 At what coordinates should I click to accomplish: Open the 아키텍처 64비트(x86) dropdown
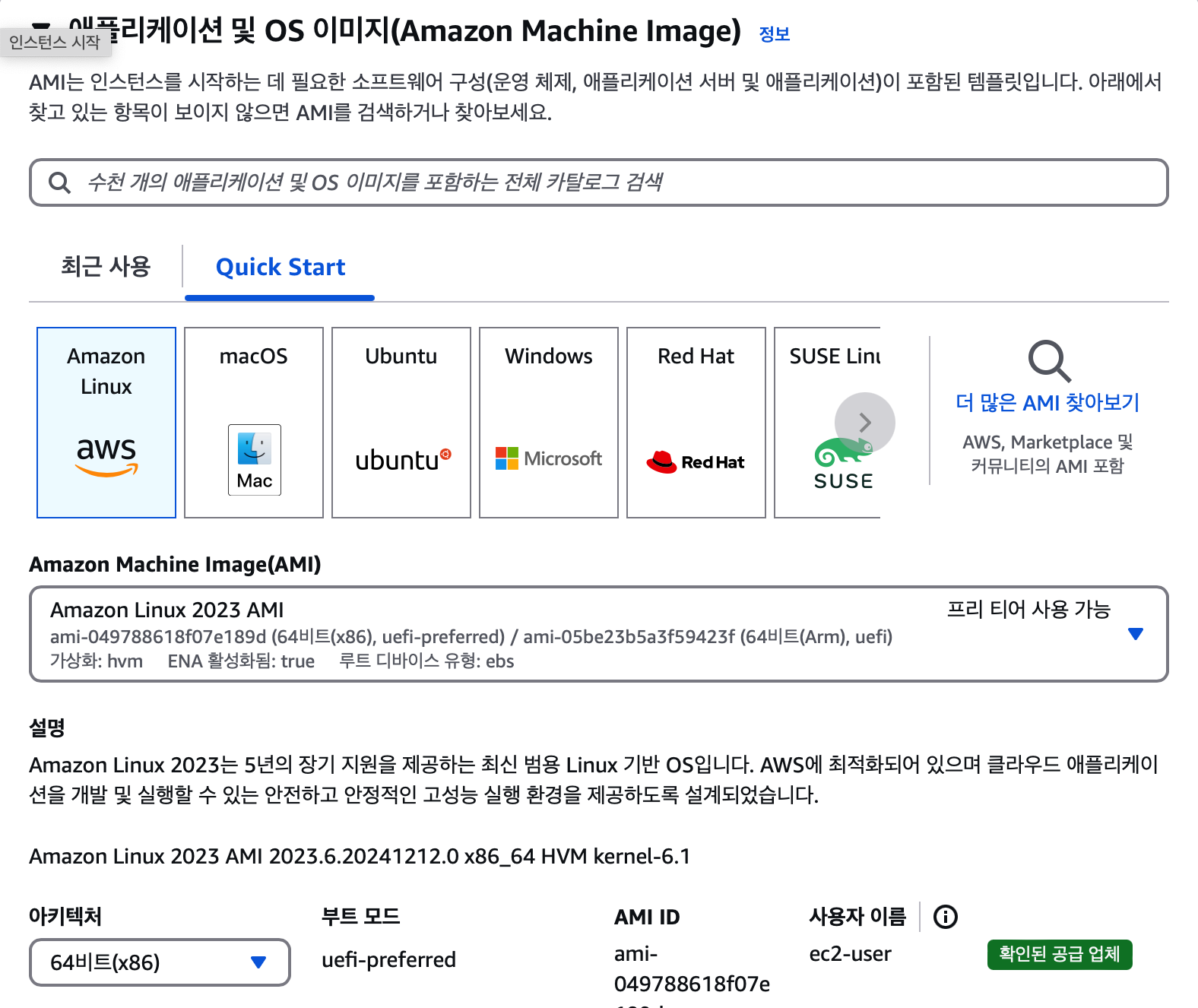[x=160, y=962]
